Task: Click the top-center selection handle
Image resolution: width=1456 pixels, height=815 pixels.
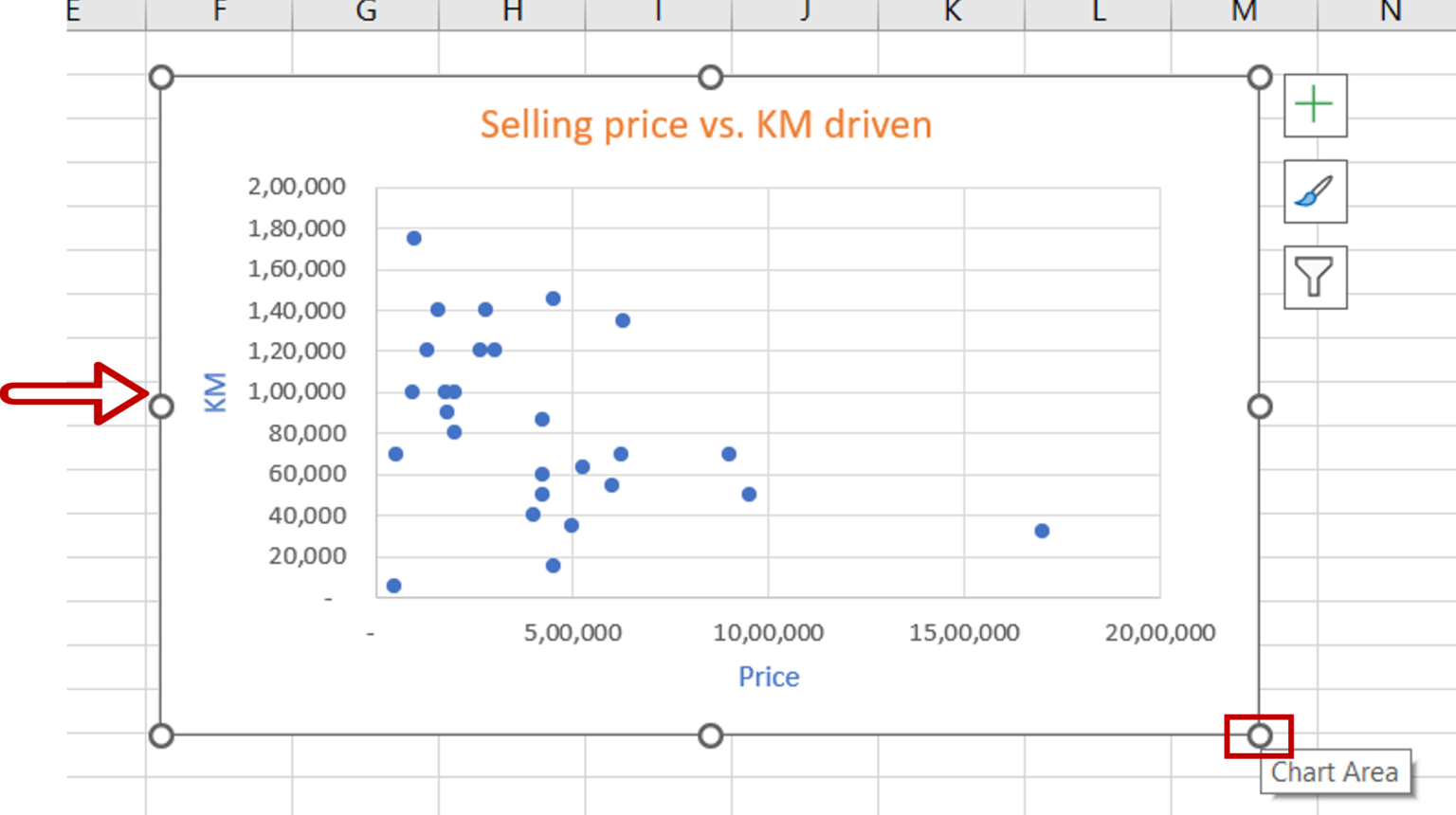Action: pos(710,79)
